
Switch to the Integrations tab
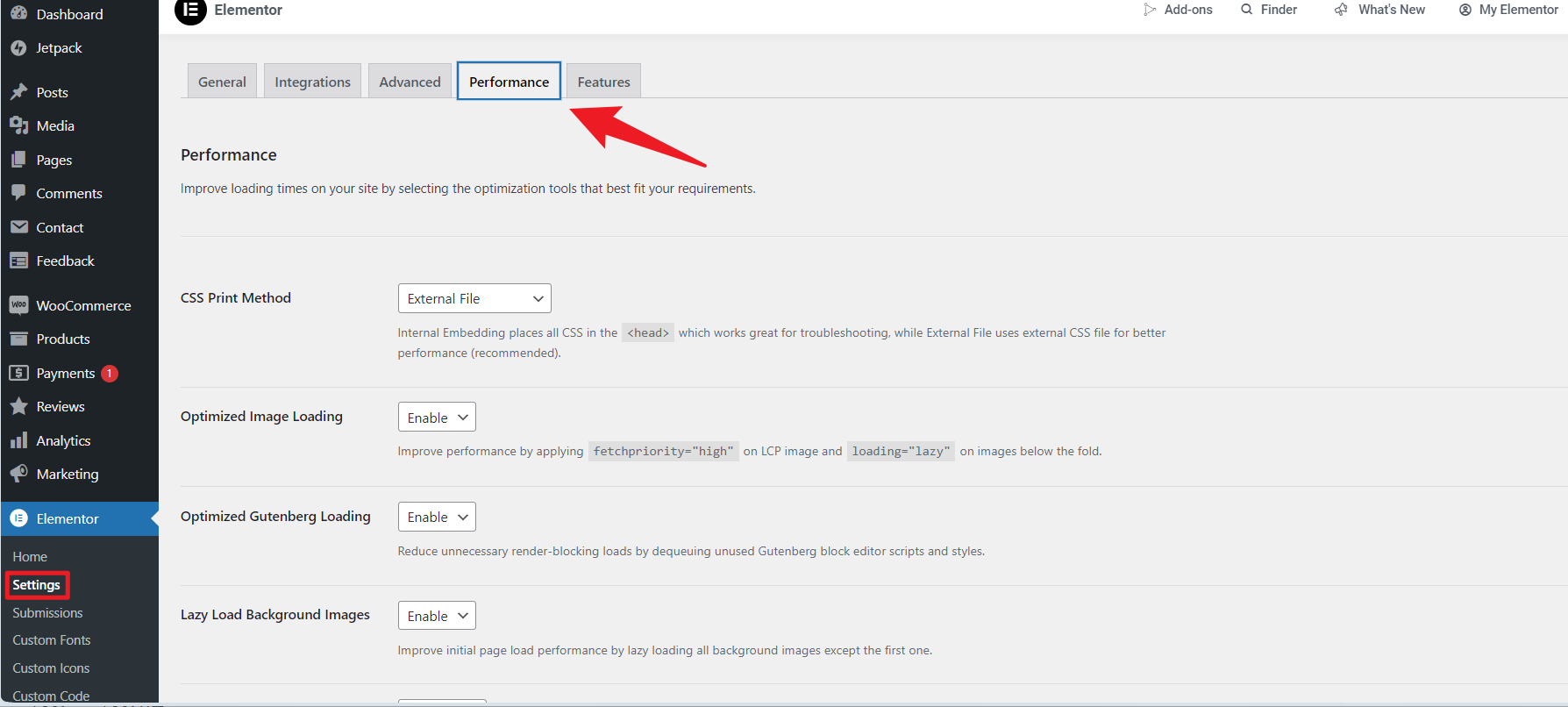[x=312, y=82]
